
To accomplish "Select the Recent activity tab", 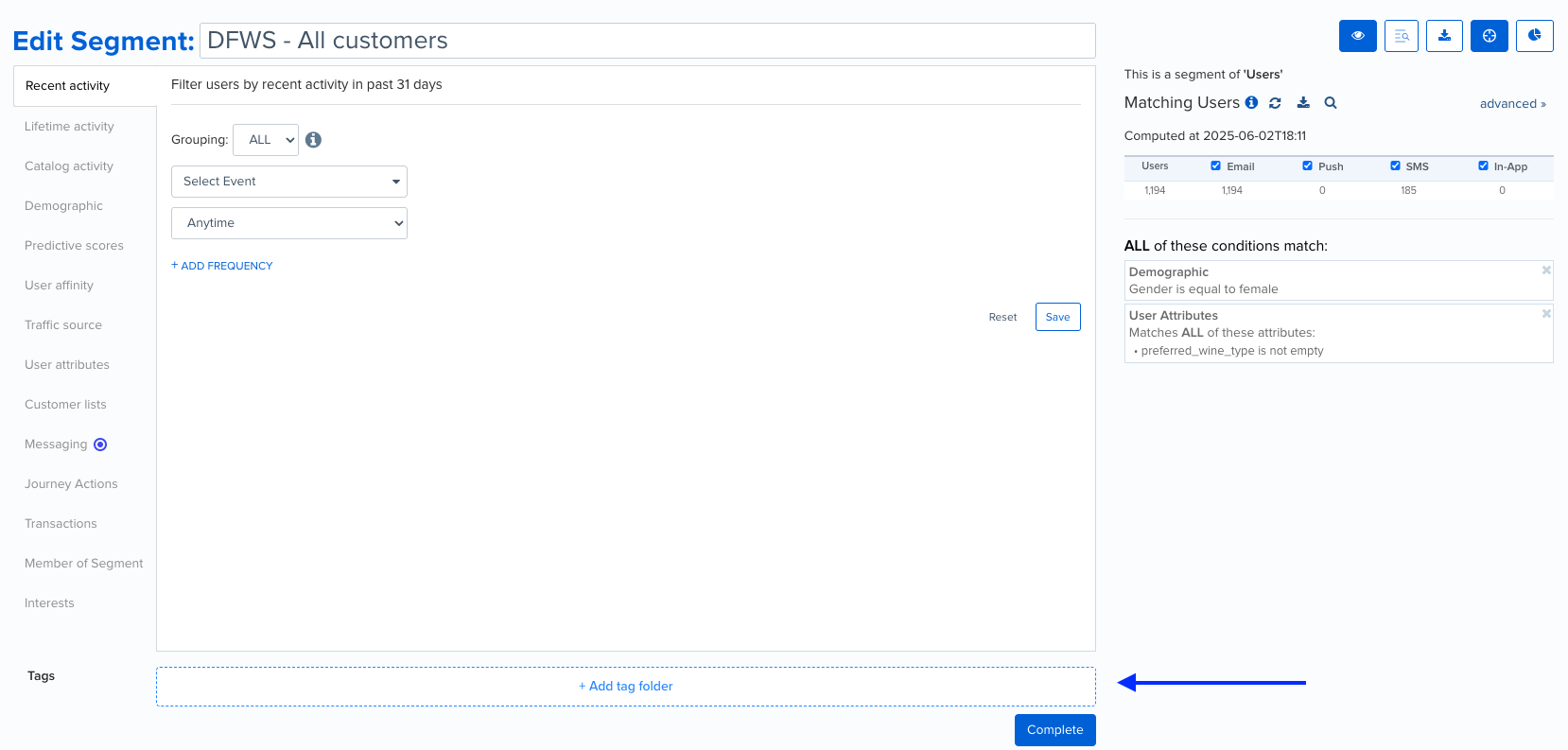I will (x=85, y=86).
